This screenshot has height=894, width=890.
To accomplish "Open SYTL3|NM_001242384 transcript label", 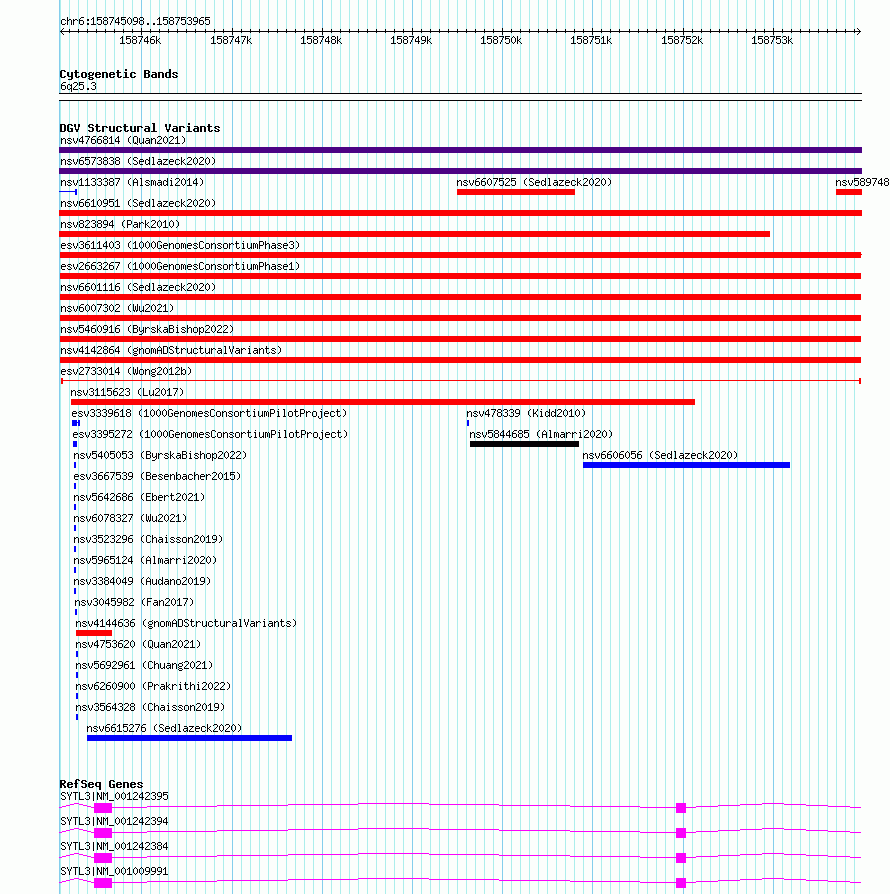I will [x=114, y=847].
